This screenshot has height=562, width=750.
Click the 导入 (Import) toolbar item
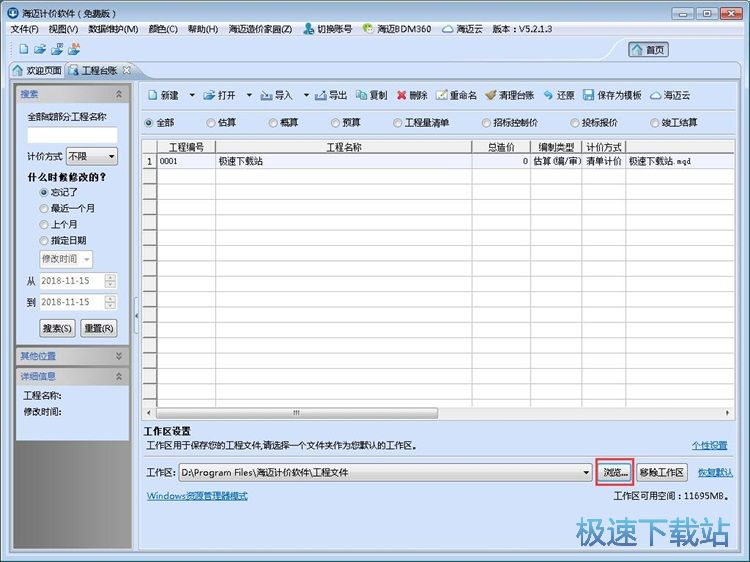276,95
